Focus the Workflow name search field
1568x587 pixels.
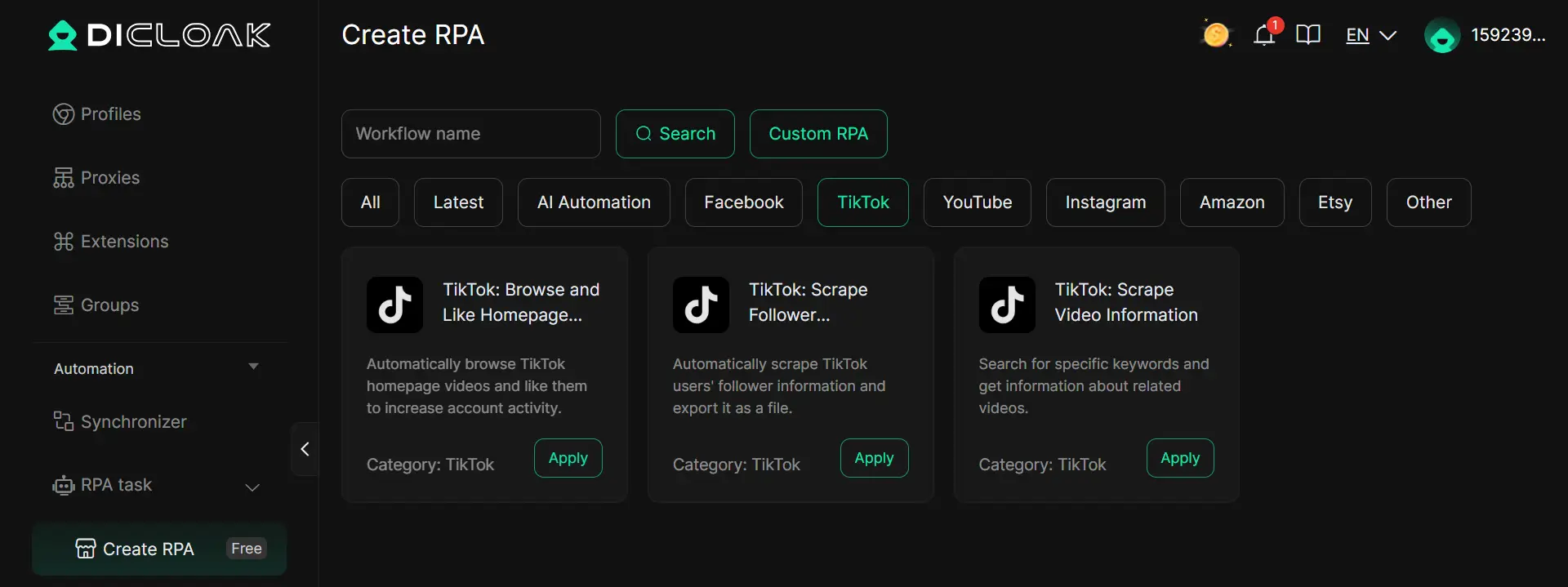(470, 134)
